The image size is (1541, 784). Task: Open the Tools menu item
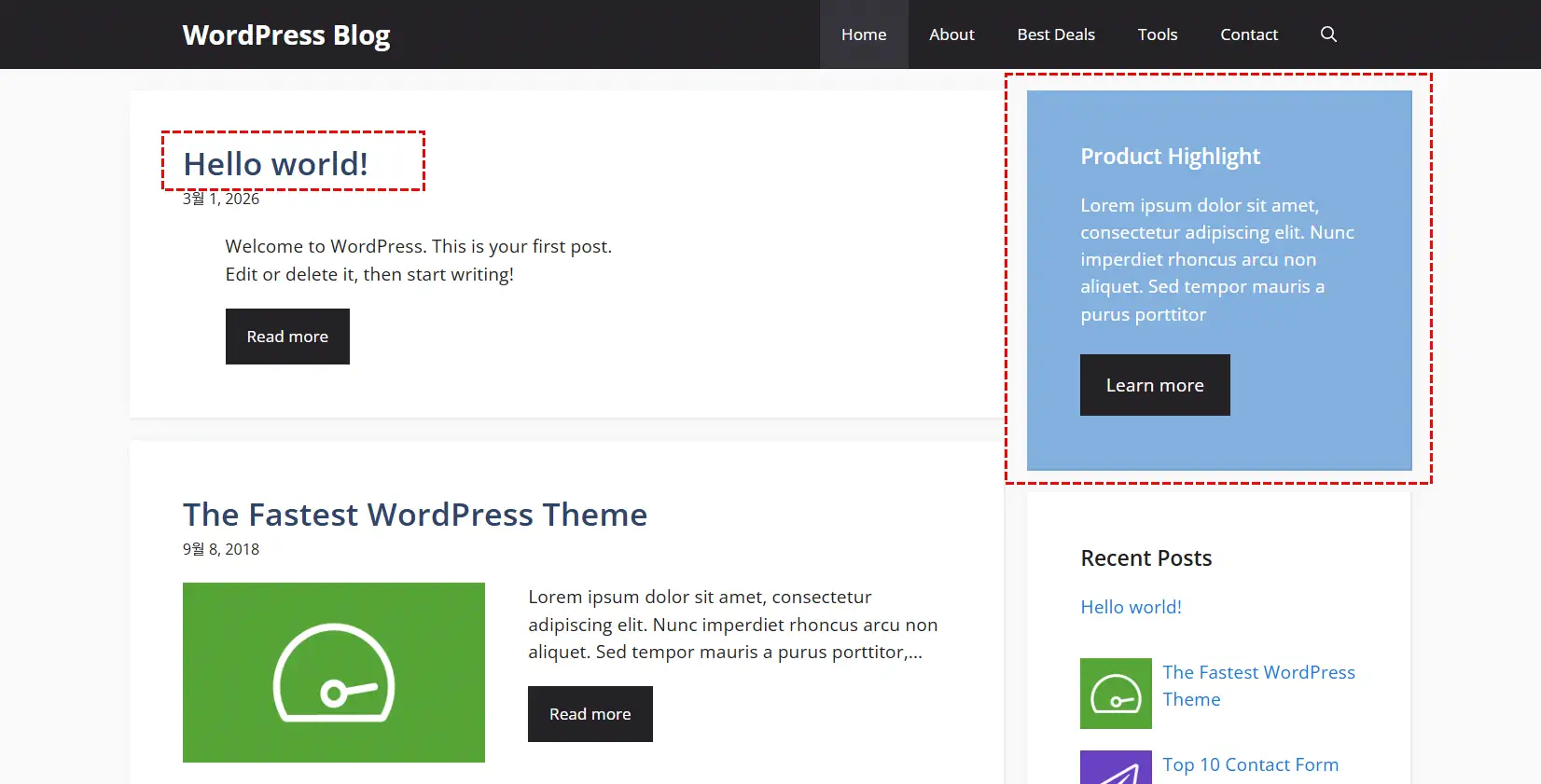tap(1158, 34)
